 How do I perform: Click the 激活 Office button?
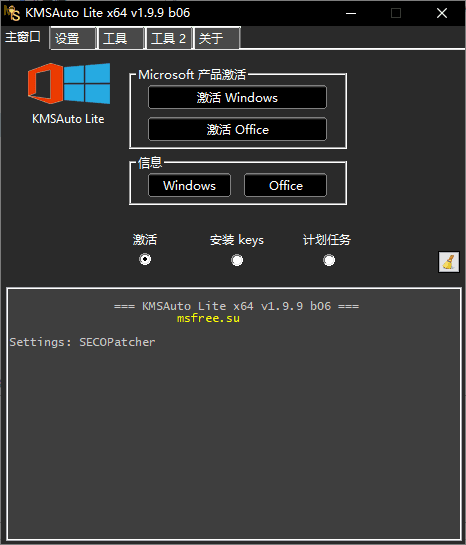coord(237,129)
